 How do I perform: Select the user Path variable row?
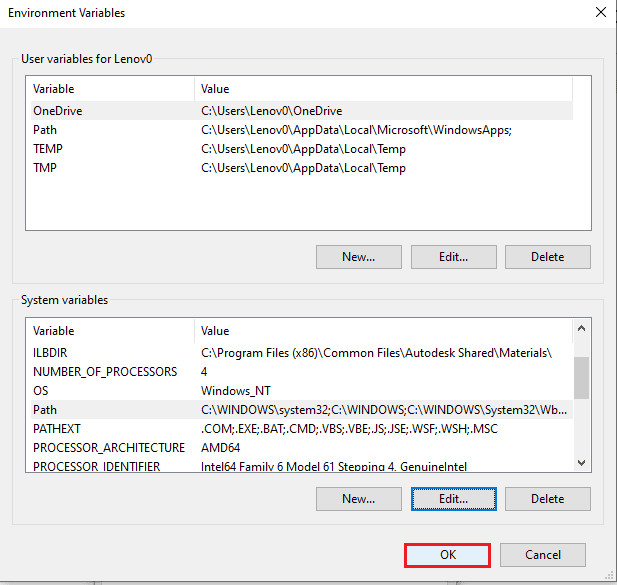pyautogui.click(x=45, y=130)
